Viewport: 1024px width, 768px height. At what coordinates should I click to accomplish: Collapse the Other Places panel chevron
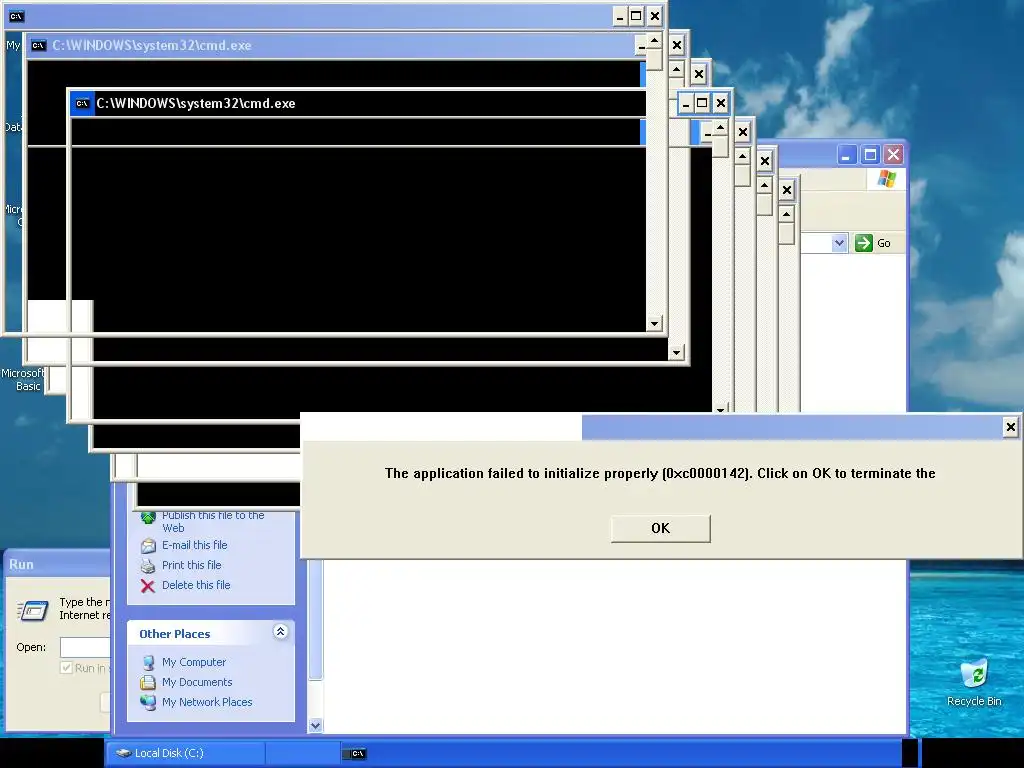280,632
